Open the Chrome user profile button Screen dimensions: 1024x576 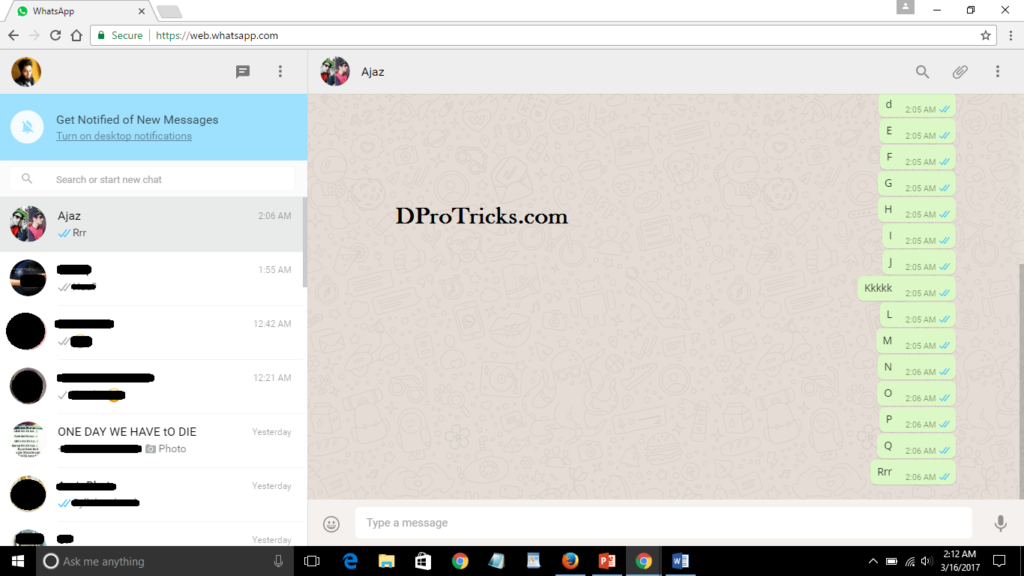(905, 7)
